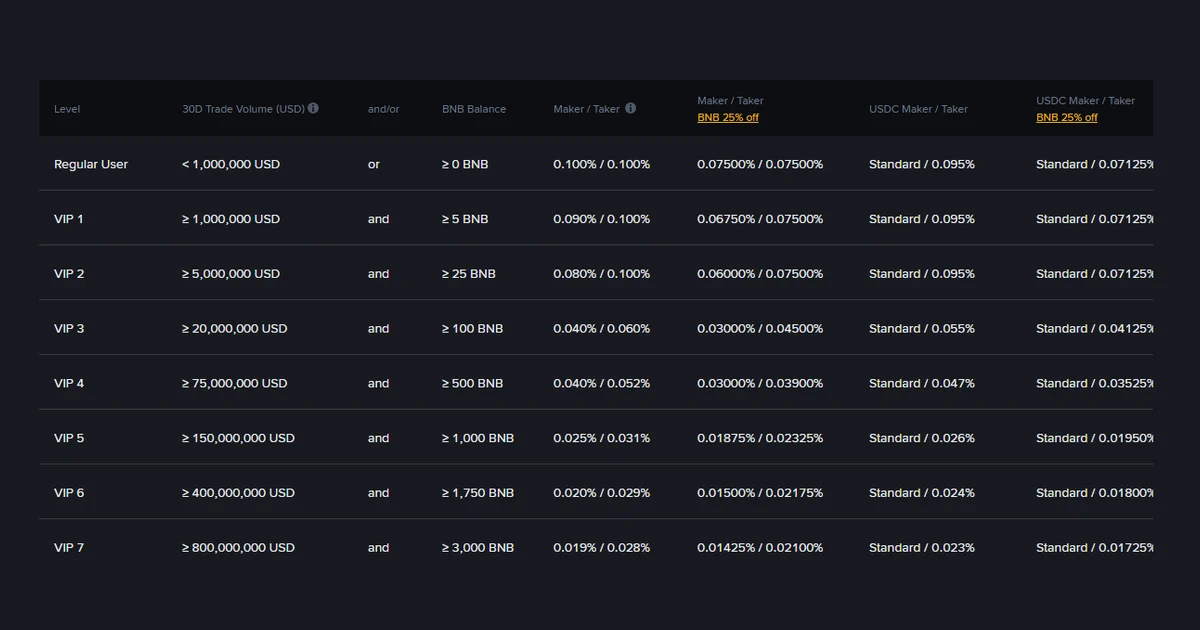Click the VIP 6 level cell
This screenshot has width=1200, height=630.
(69, 493)
